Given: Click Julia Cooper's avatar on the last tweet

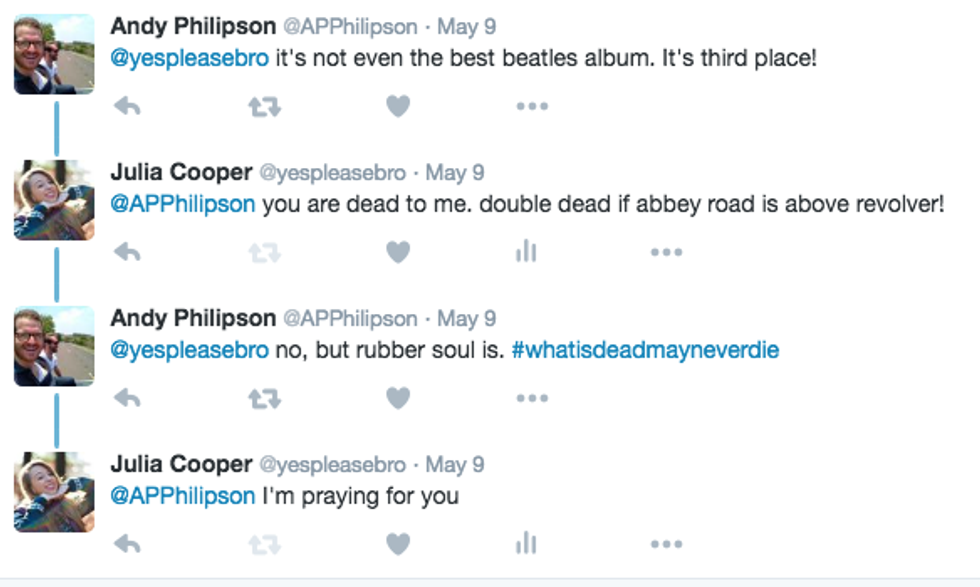Looking at the screenshot, I should coord(54,492).
